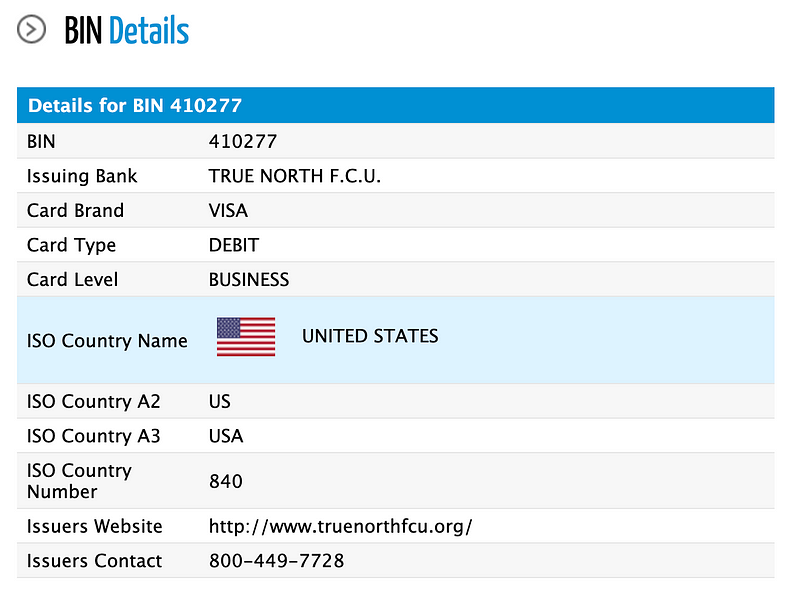Viewport: 800px width, 595px height.
Task: Select the Card Level row label
Action: (x=72, y=280)
